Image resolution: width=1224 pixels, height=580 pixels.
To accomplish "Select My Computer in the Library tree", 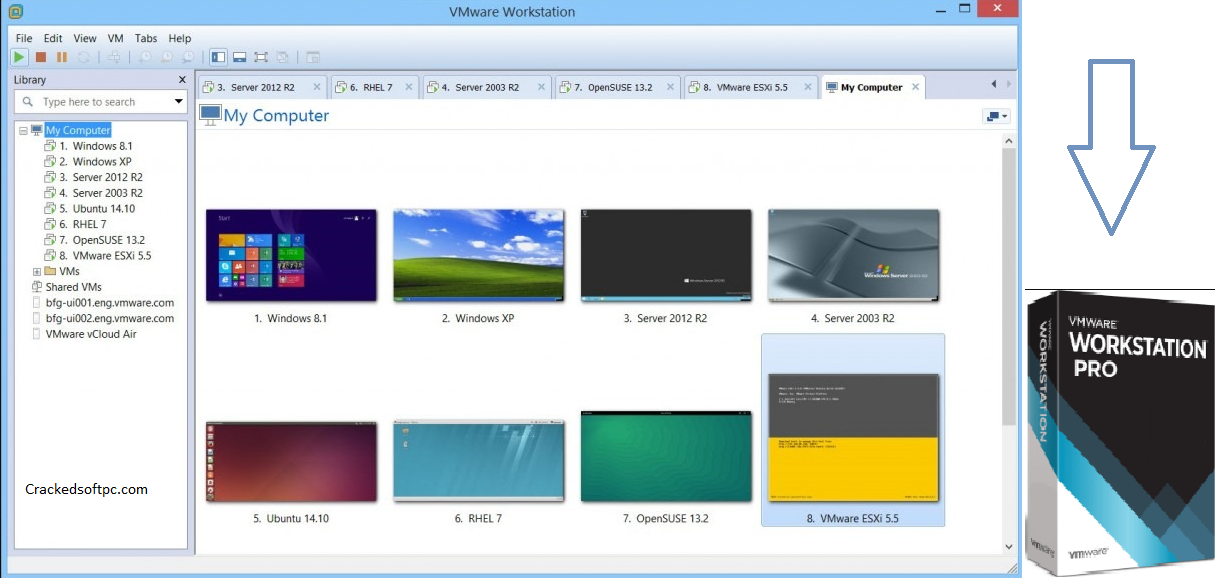I will (78, 130).
